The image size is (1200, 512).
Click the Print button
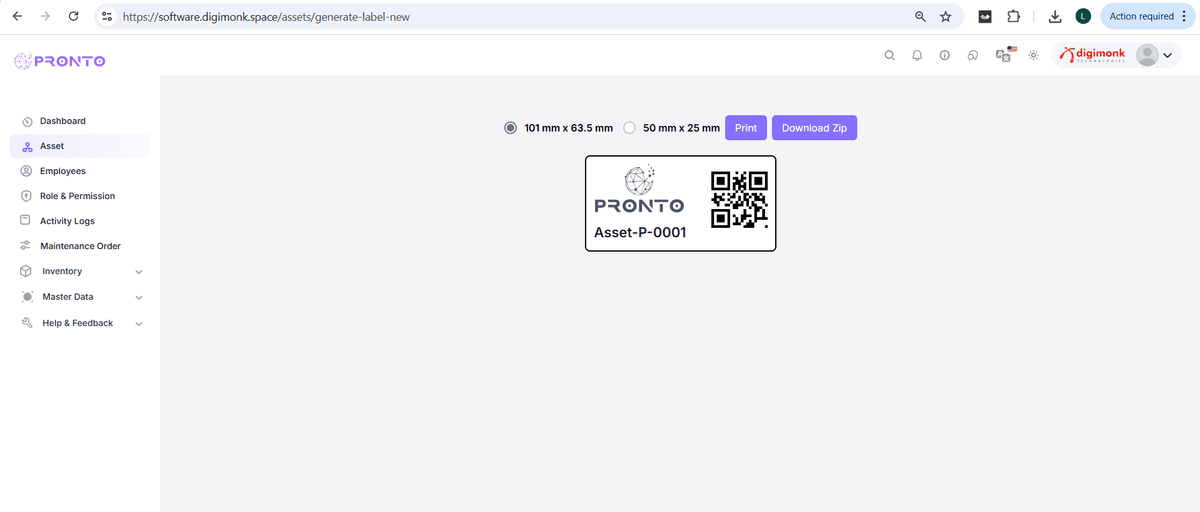pyautogui.click(x=746, y=128)
